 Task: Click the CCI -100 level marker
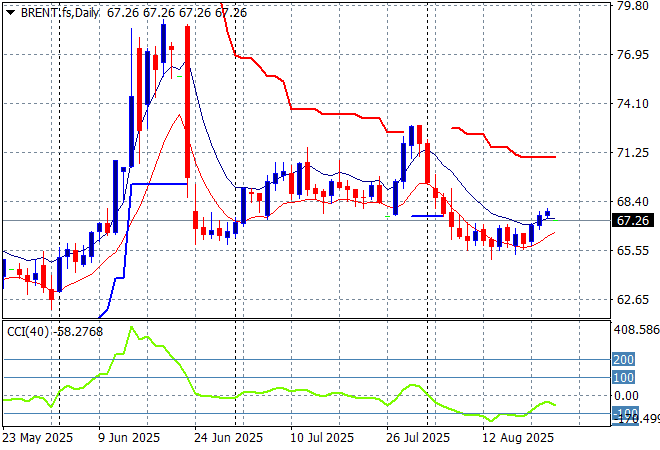tap(627, 413)
